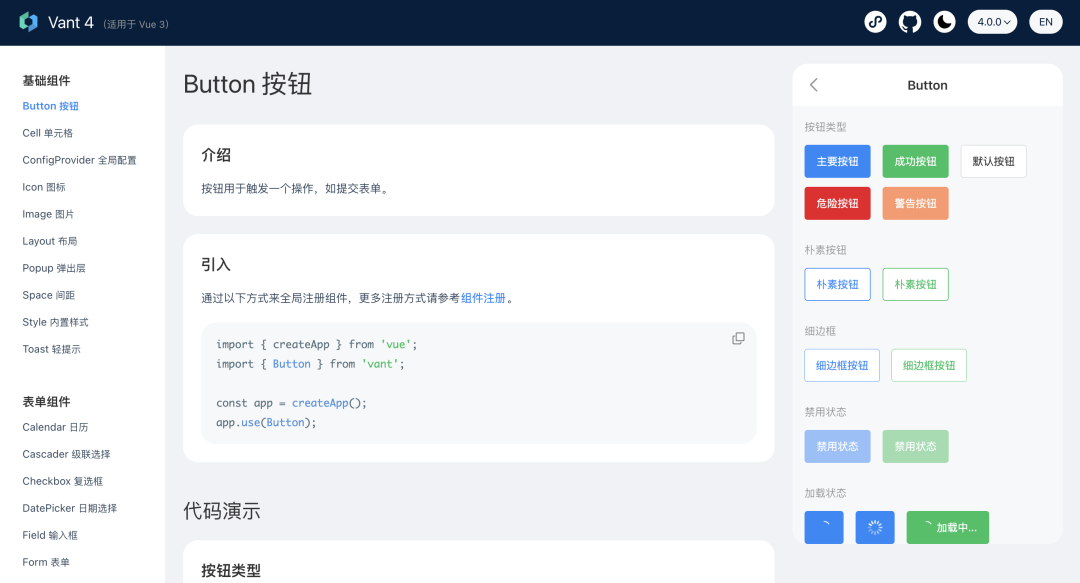Click the Vant logo in the header
The width and height of the screenshot is (1080, 583).
click(30, 21)
